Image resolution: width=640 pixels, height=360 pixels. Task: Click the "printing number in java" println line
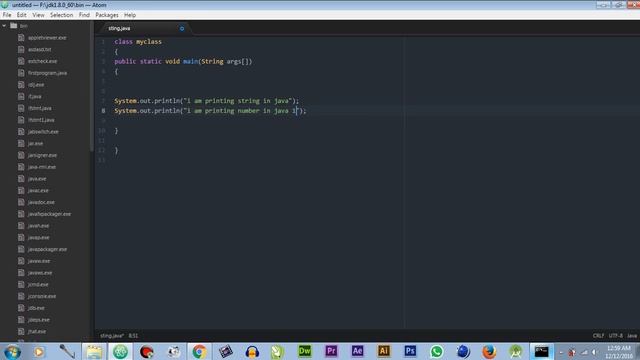coord(210,111)
